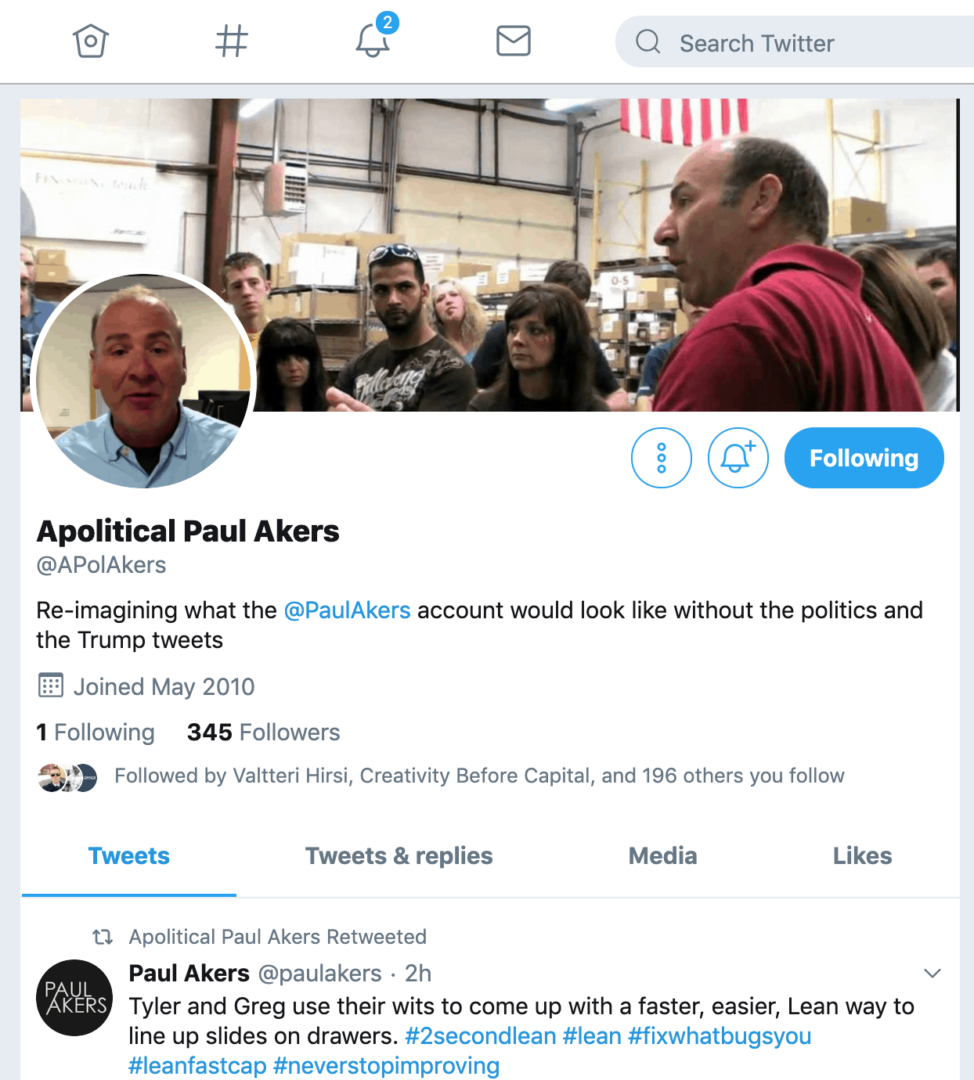Open the three-dot more options button
This screenshot has height=1080, width=974.
pyautogui.click(x=661, y=458)
